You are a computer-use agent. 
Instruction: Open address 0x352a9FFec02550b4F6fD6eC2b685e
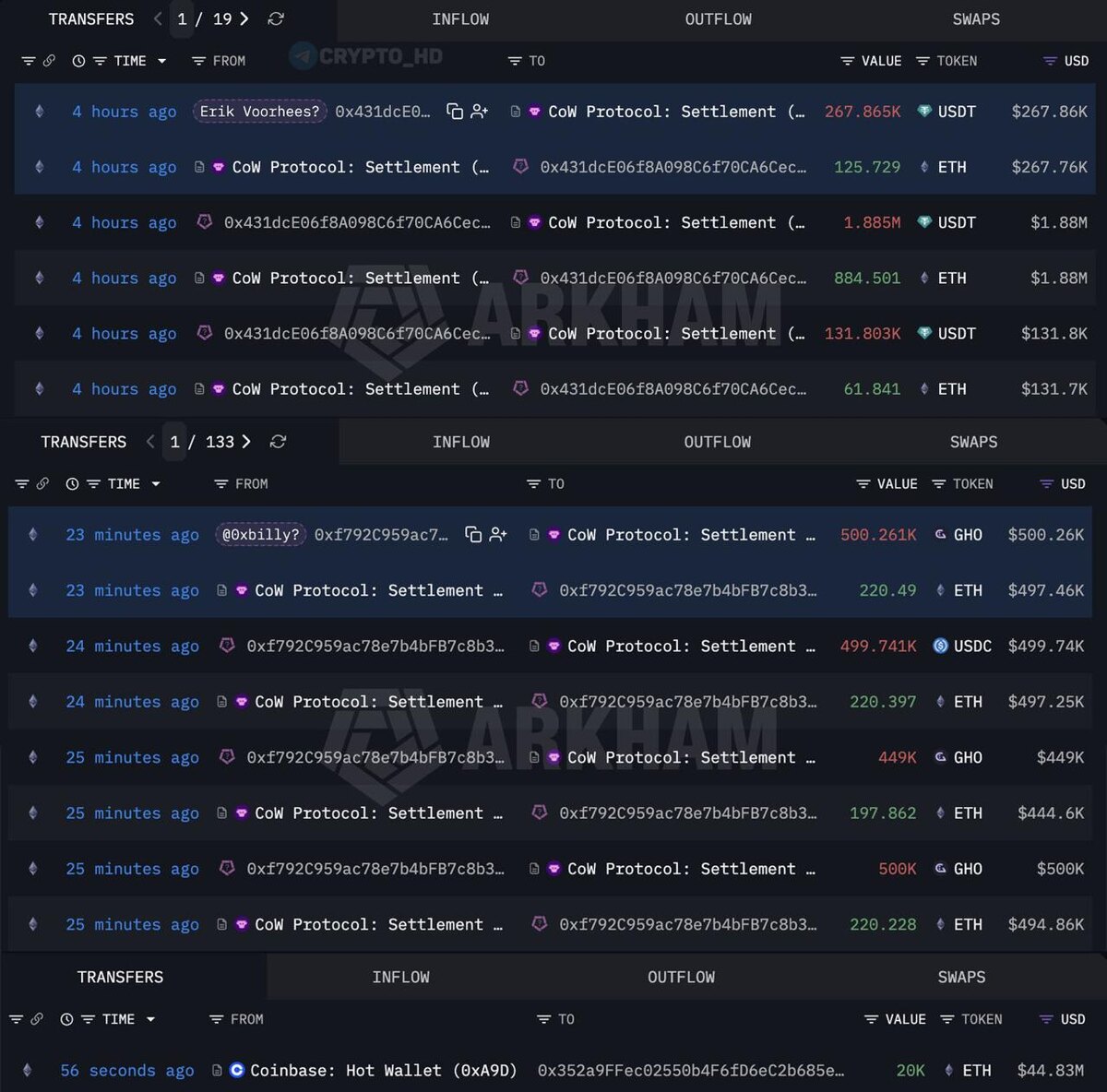pyautogui.click(x=691, y=1071)
